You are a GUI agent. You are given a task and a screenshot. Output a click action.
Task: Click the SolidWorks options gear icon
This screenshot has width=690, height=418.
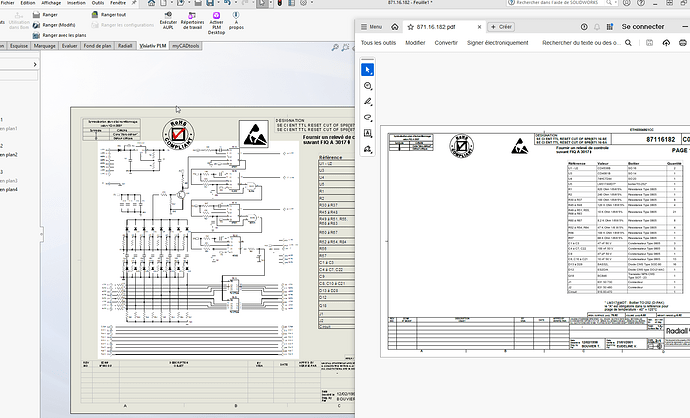point(303,3)
